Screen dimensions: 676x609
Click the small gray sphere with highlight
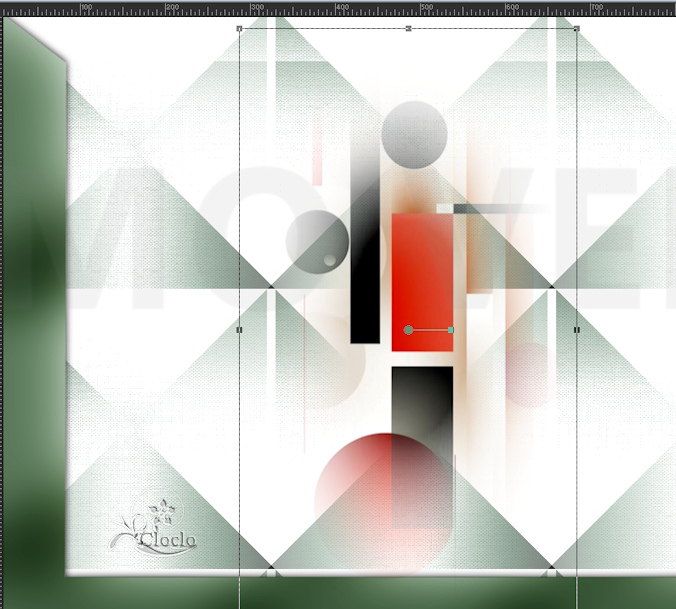316,239
